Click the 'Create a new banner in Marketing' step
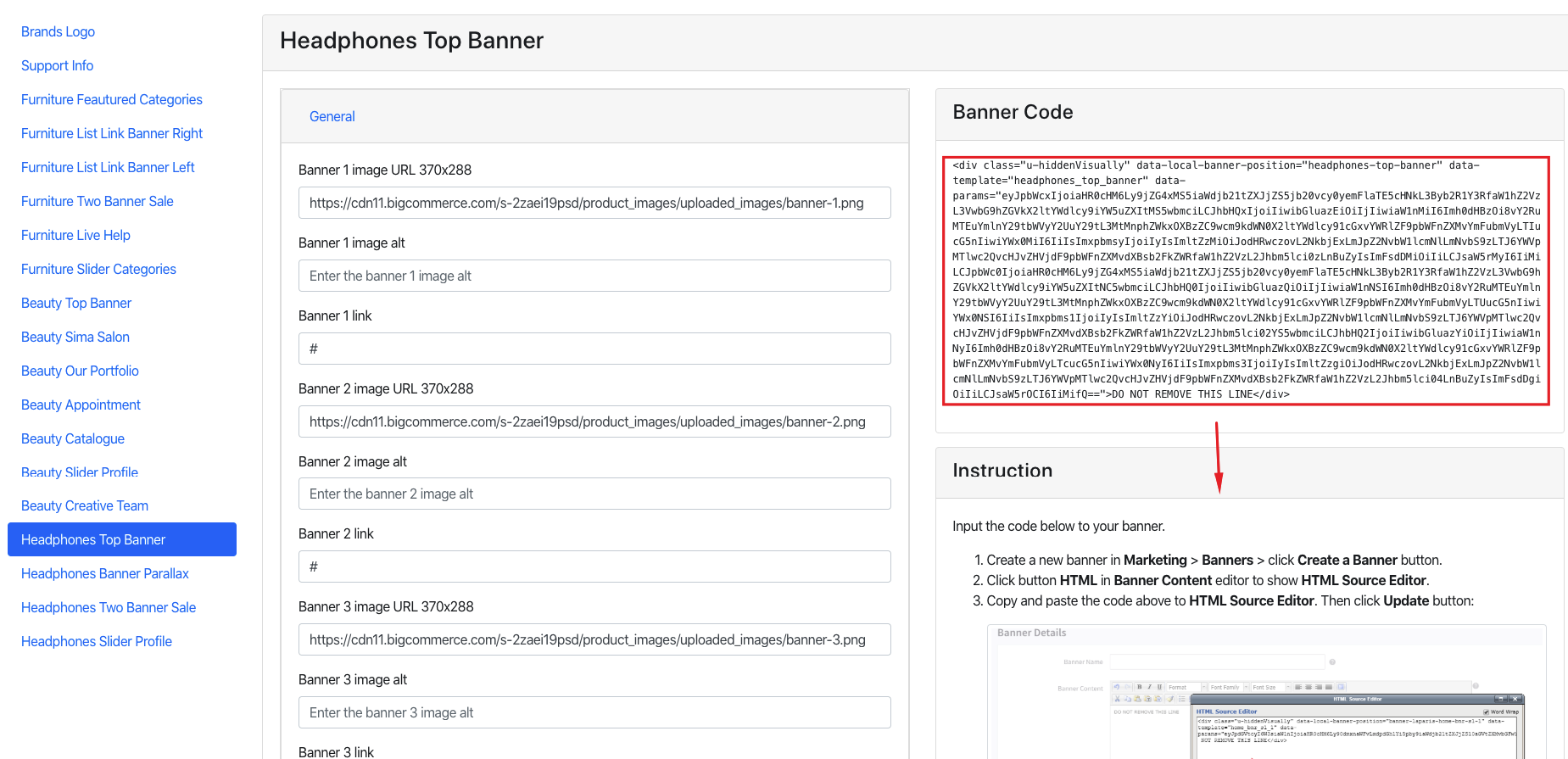The width and height of the screenshot is (1568, 759). [x=1214, y=560]
